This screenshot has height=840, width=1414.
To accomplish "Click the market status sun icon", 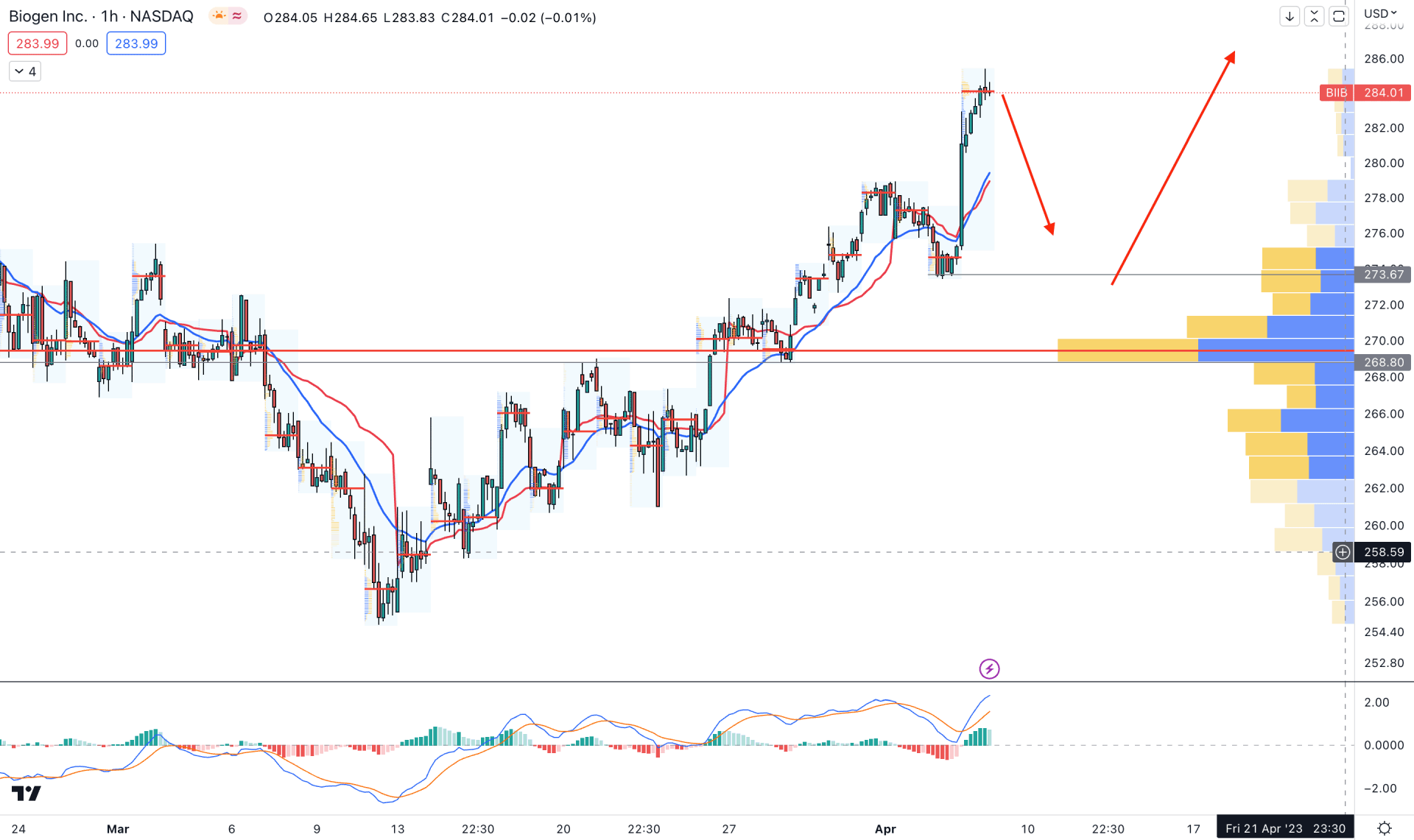I will [x=219, y=16].
